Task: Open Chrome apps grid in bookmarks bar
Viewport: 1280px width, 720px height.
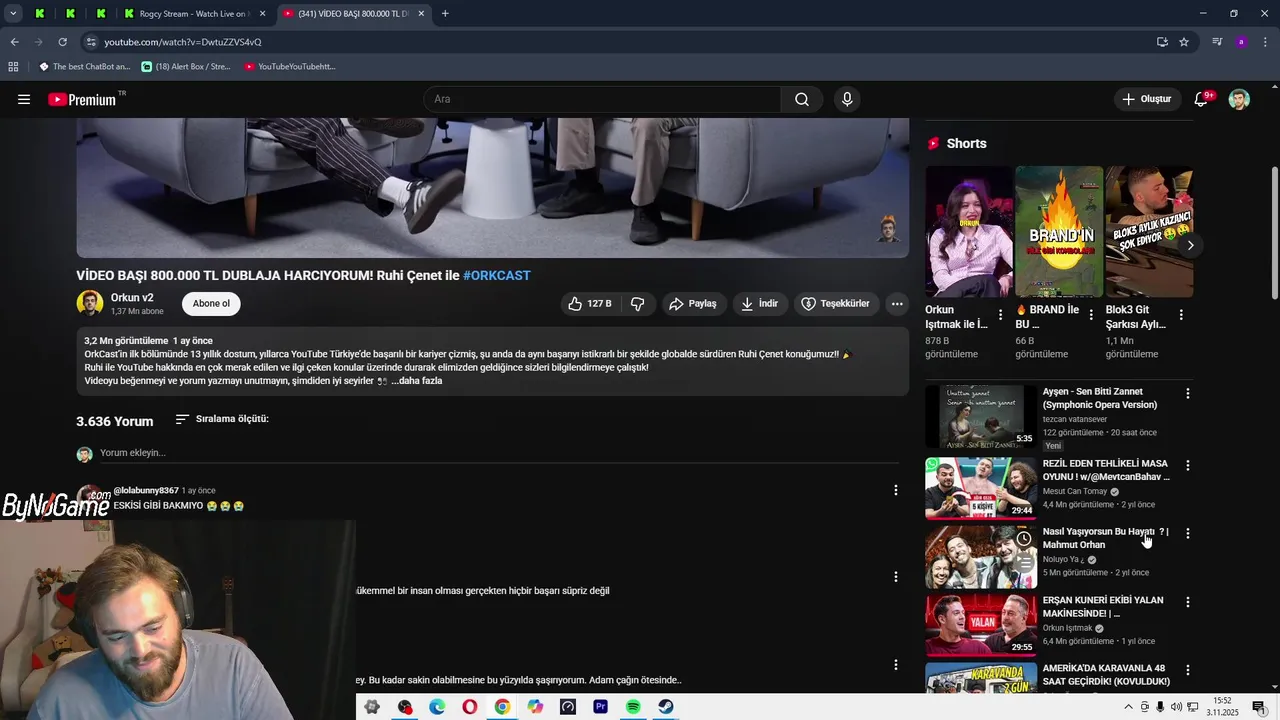Action: point(13,66)
